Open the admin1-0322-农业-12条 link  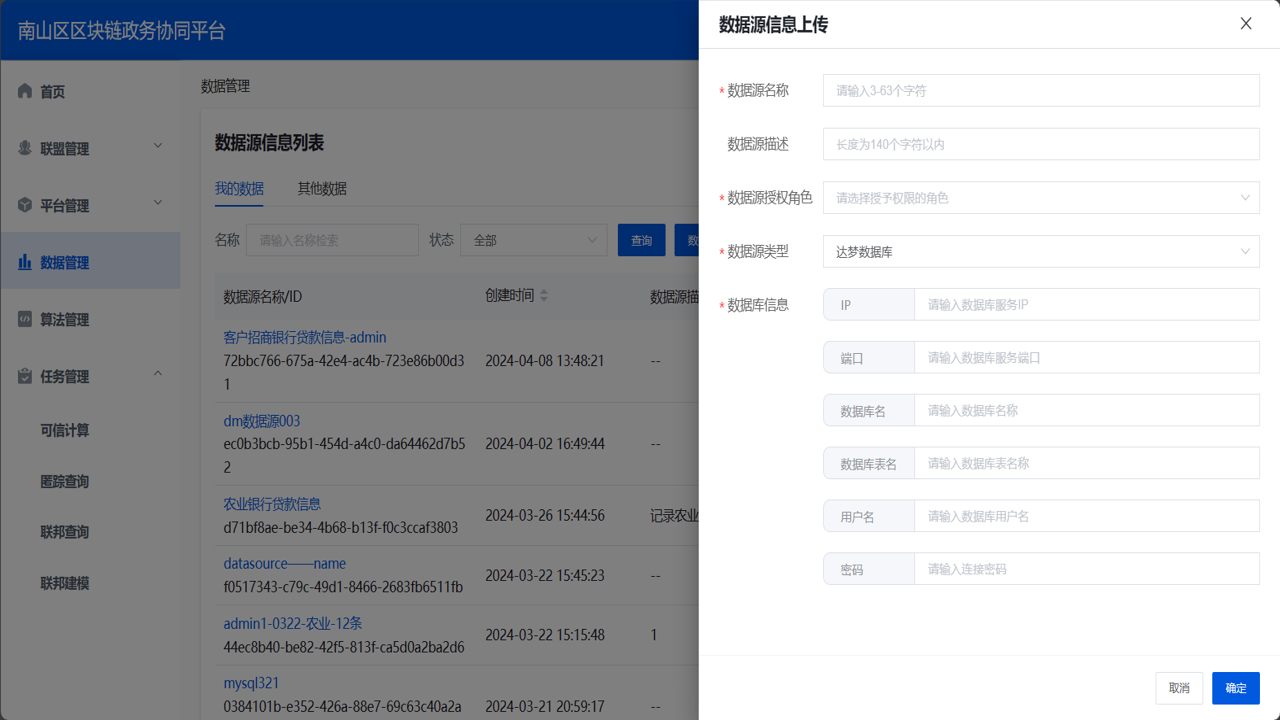[293, 623]
